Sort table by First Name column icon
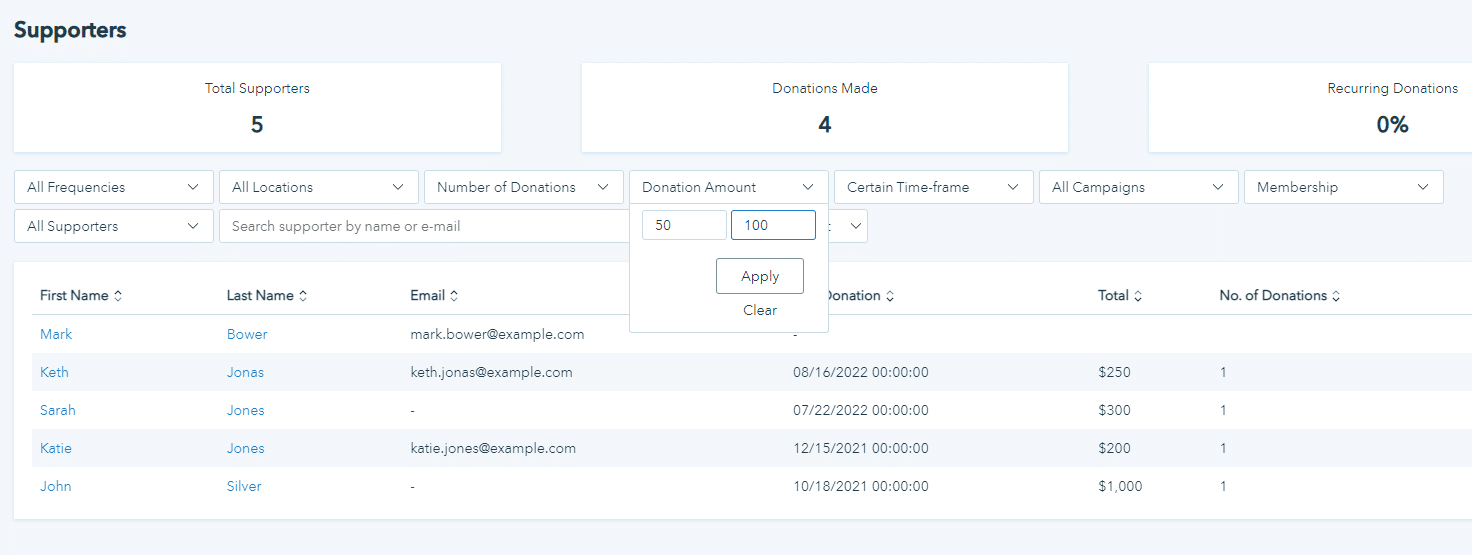The width and height of the screenshot is (1472, 555). [x=118, y=296]
